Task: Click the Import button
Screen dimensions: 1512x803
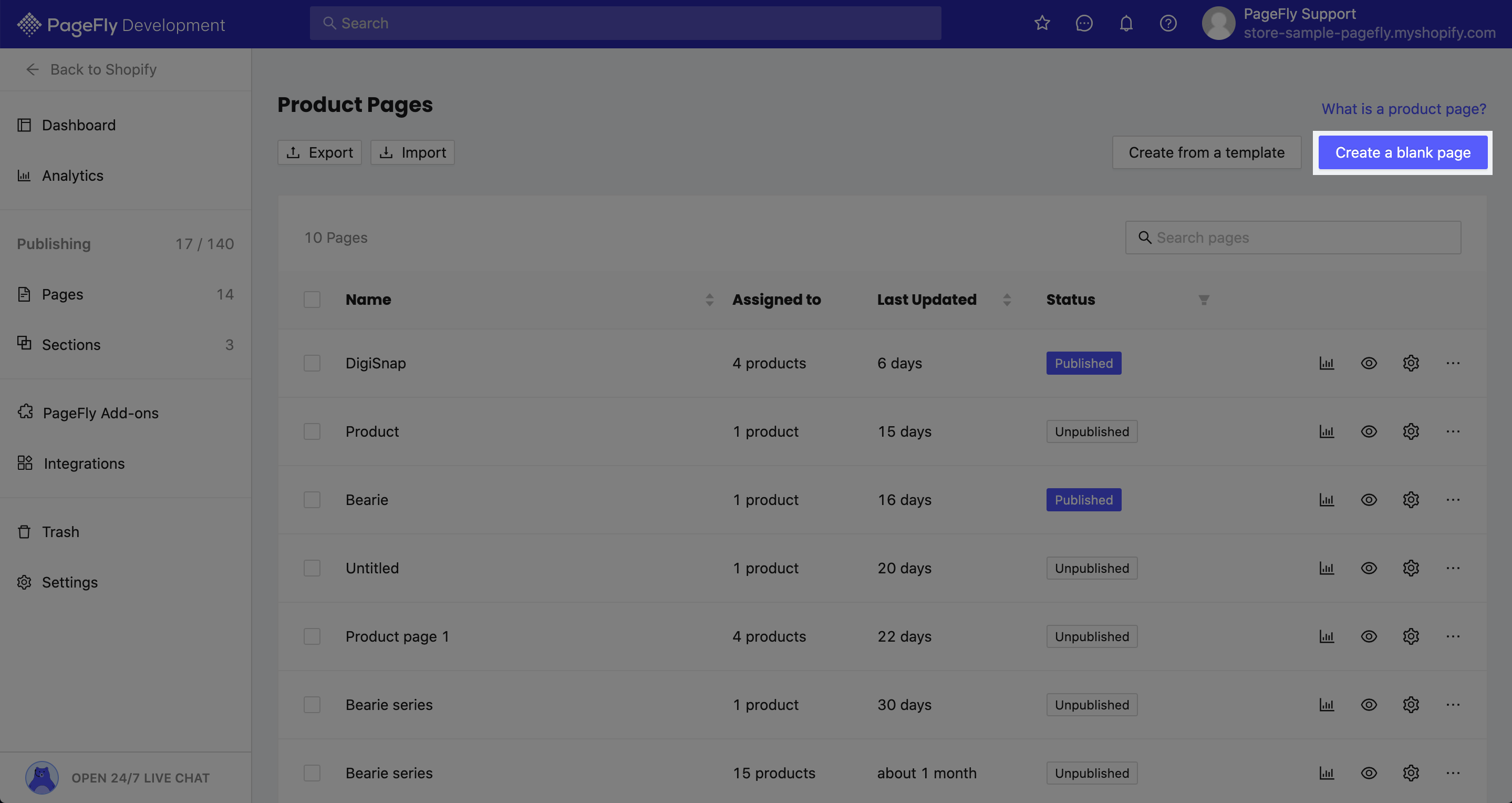Action: (x=412, y=152)
